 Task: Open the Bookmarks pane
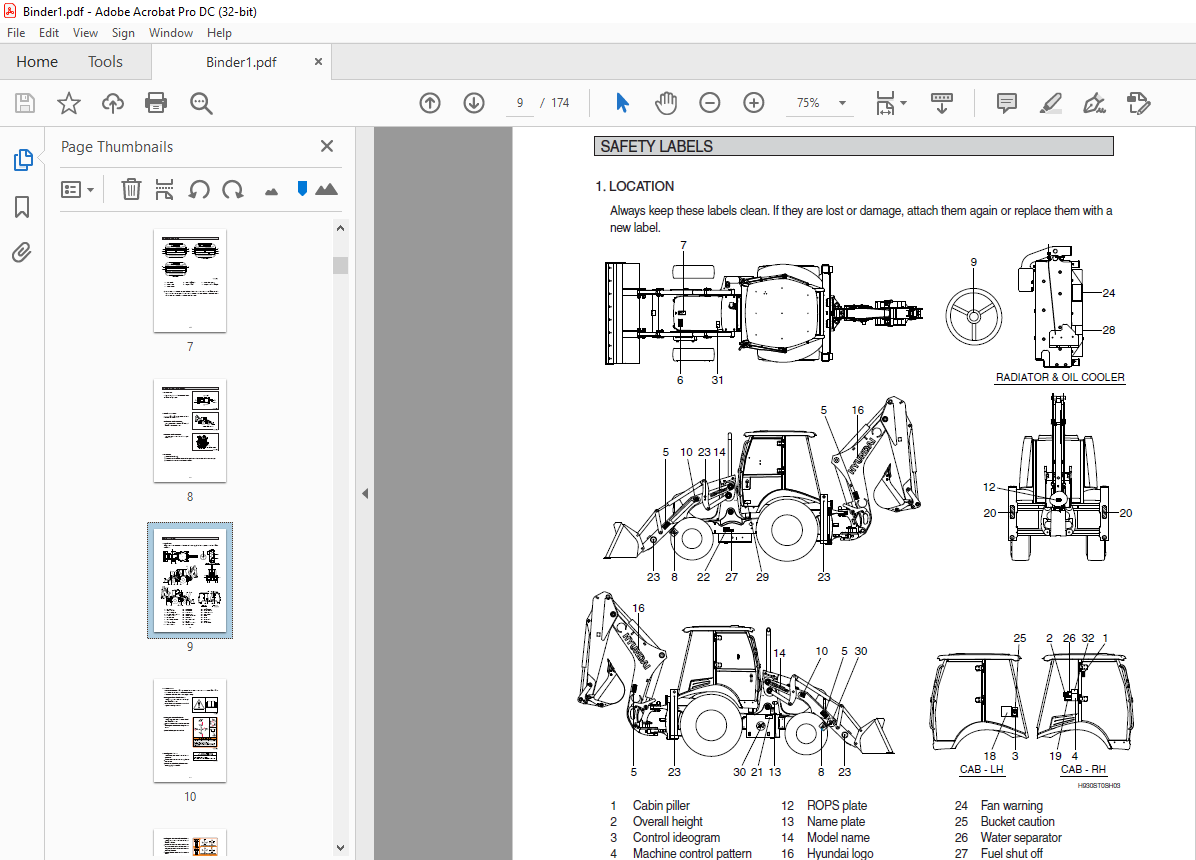pos(22,207)
